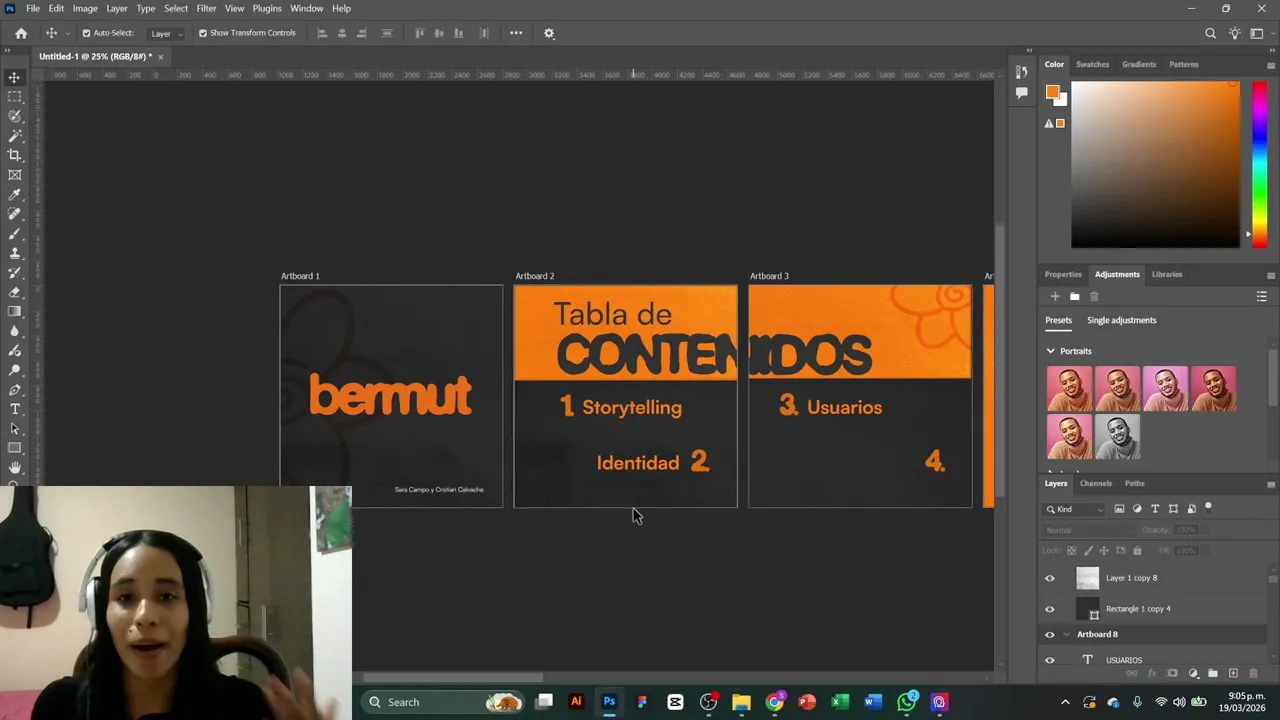1280x720 pixels.
Task: Switch to the Libraries tab
Action: (x=1166, y=274)
